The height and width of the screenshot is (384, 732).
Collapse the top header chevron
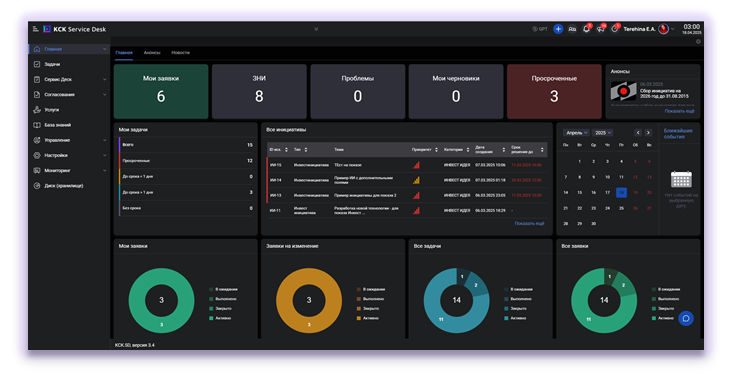316,29
